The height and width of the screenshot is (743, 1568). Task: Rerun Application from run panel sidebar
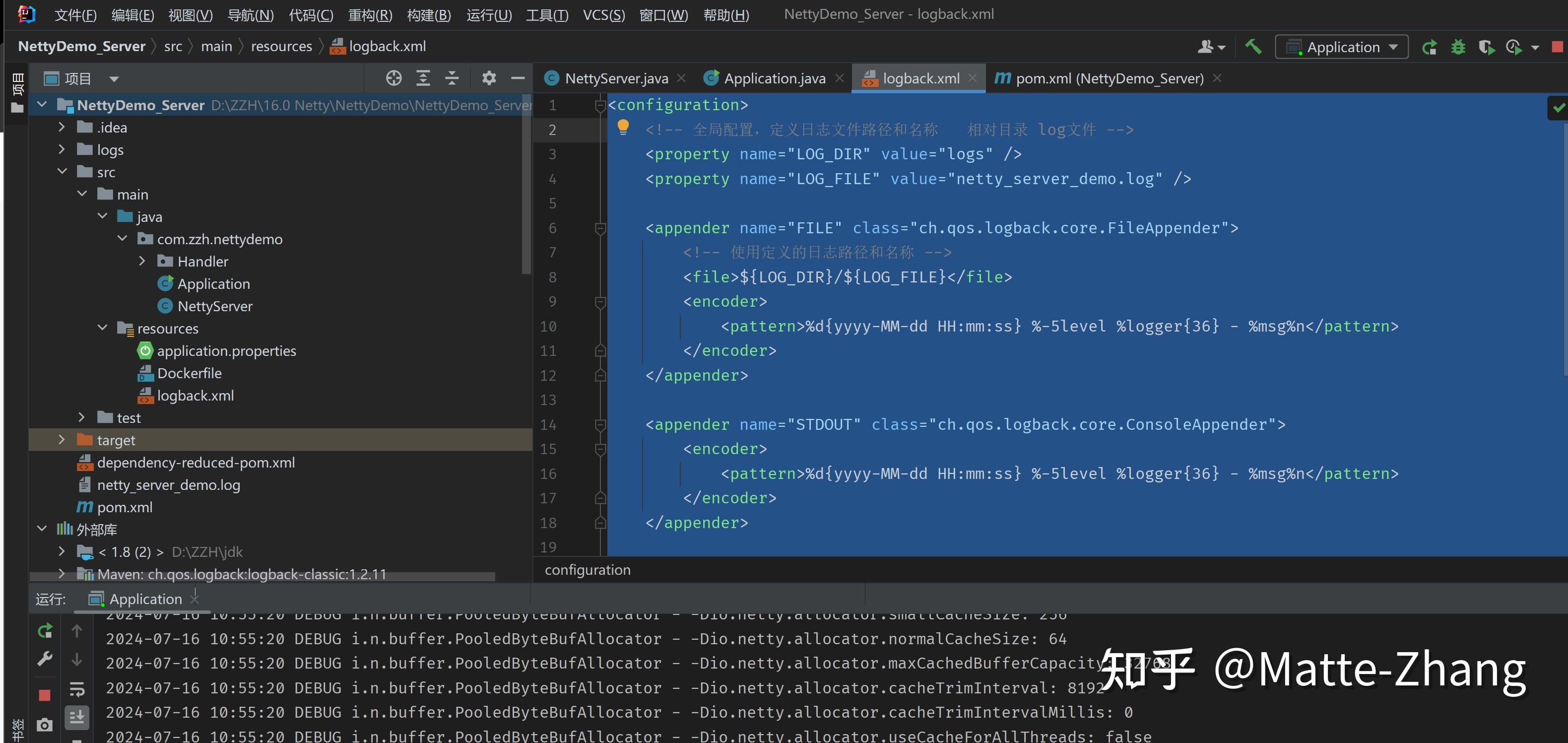click(x=45, y=631)
